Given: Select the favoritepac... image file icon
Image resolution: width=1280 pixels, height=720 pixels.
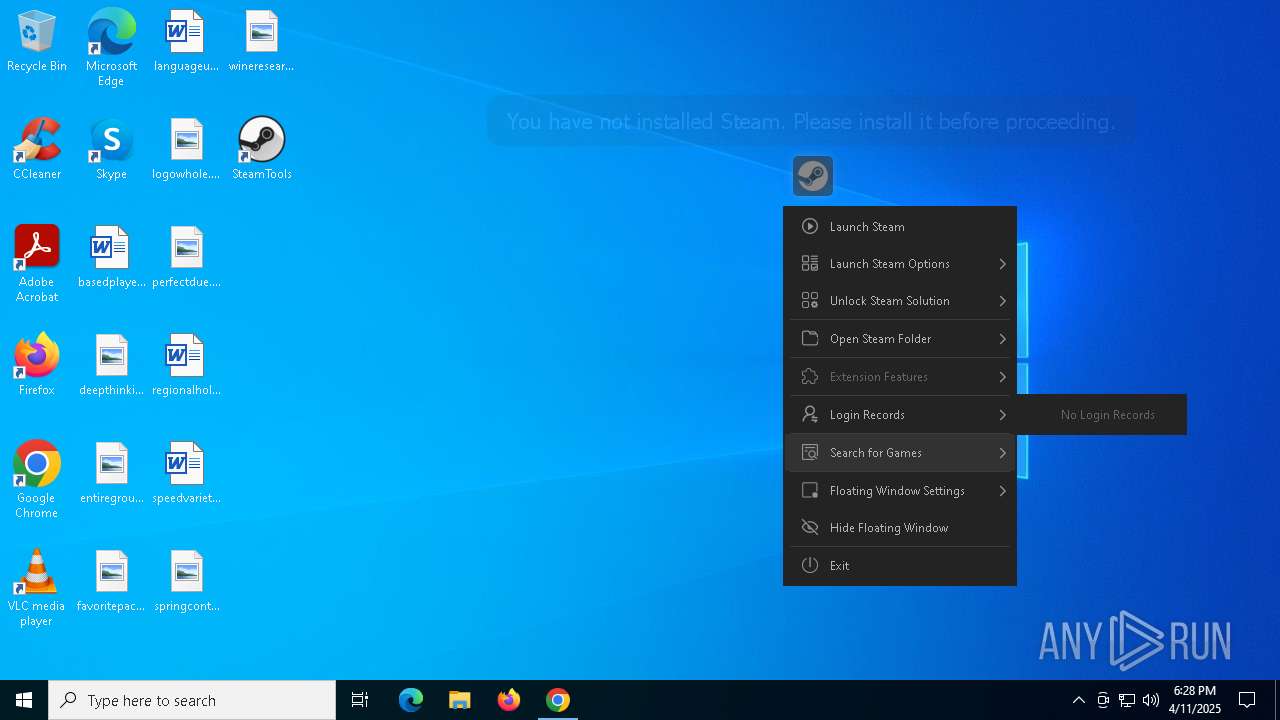Looking at the screenshot, I should point(111,581).
